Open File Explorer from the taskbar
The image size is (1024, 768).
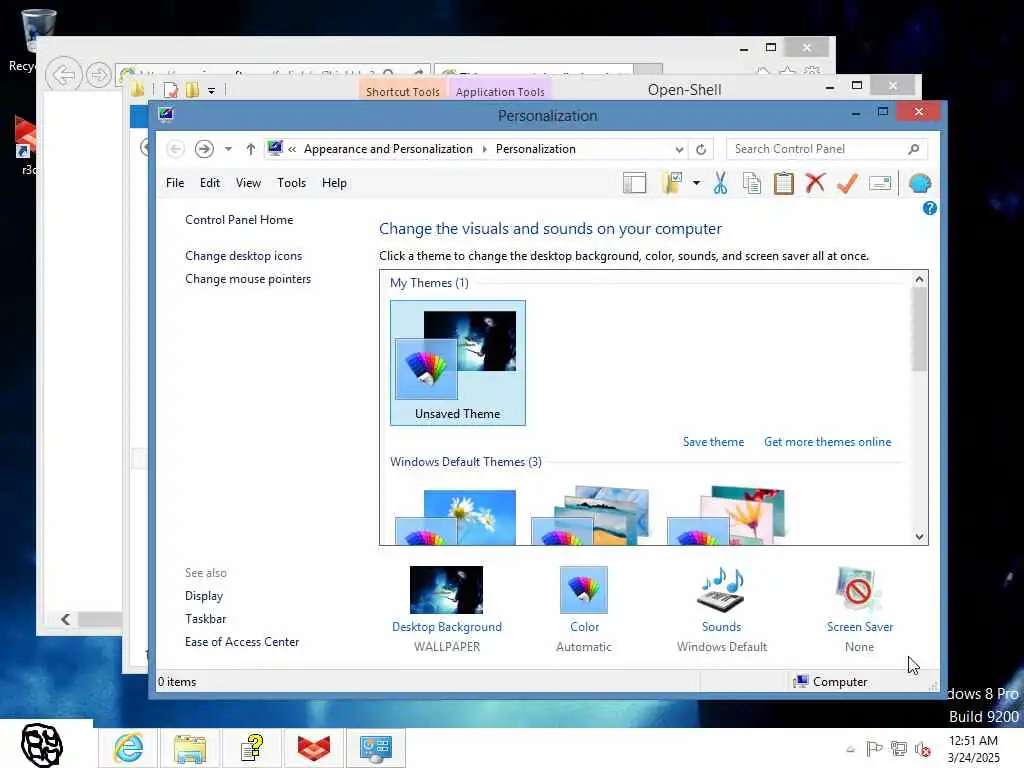[x=190, y=747]
